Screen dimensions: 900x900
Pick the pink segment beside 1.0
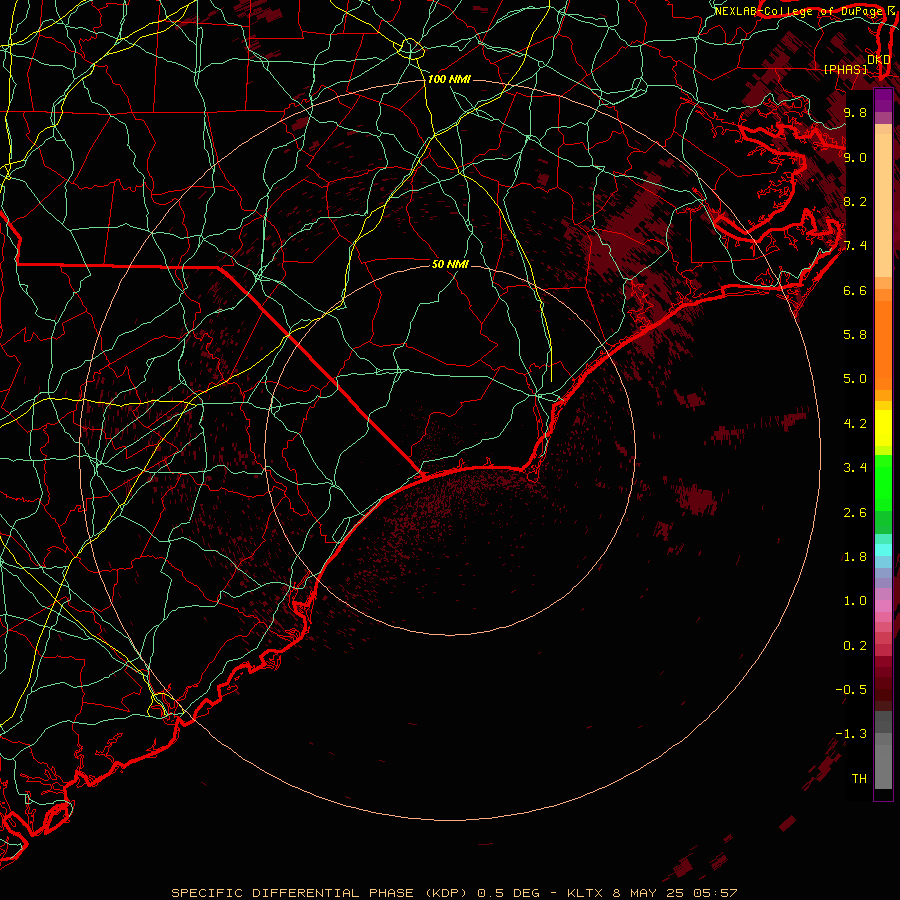(883, 606)
